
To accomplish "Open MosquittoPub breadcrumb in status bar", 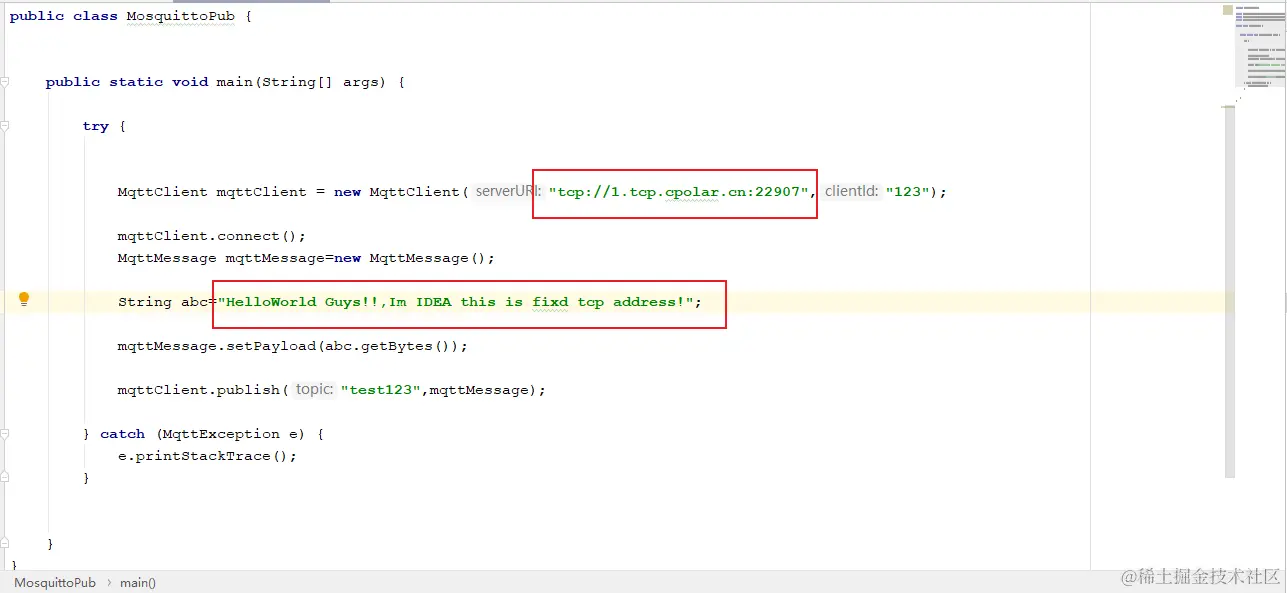I will coord(55,582).
